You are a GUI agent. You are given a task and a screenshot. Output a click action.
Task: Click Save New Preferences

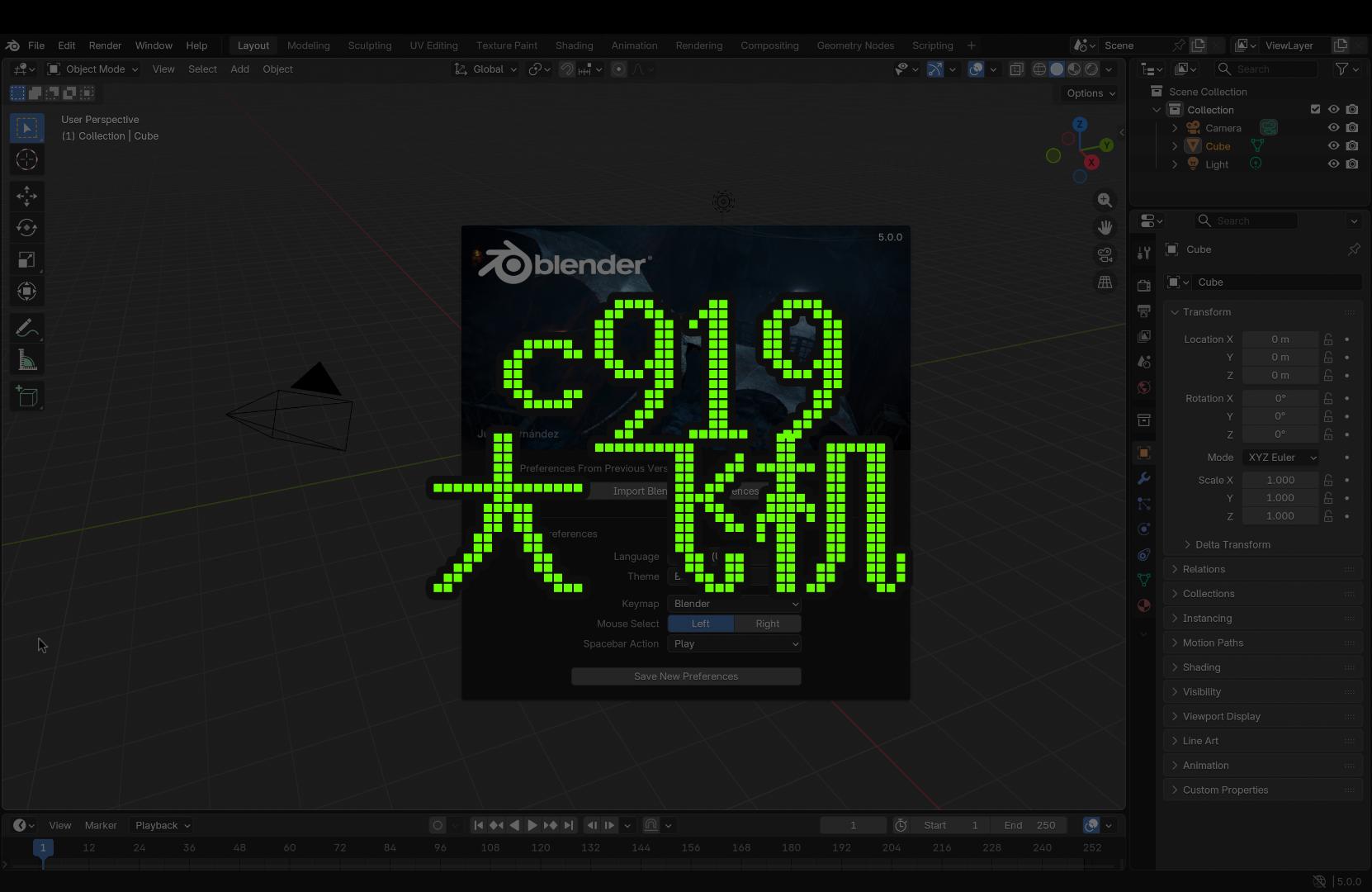pyautogui.click(x=686, y=676)
